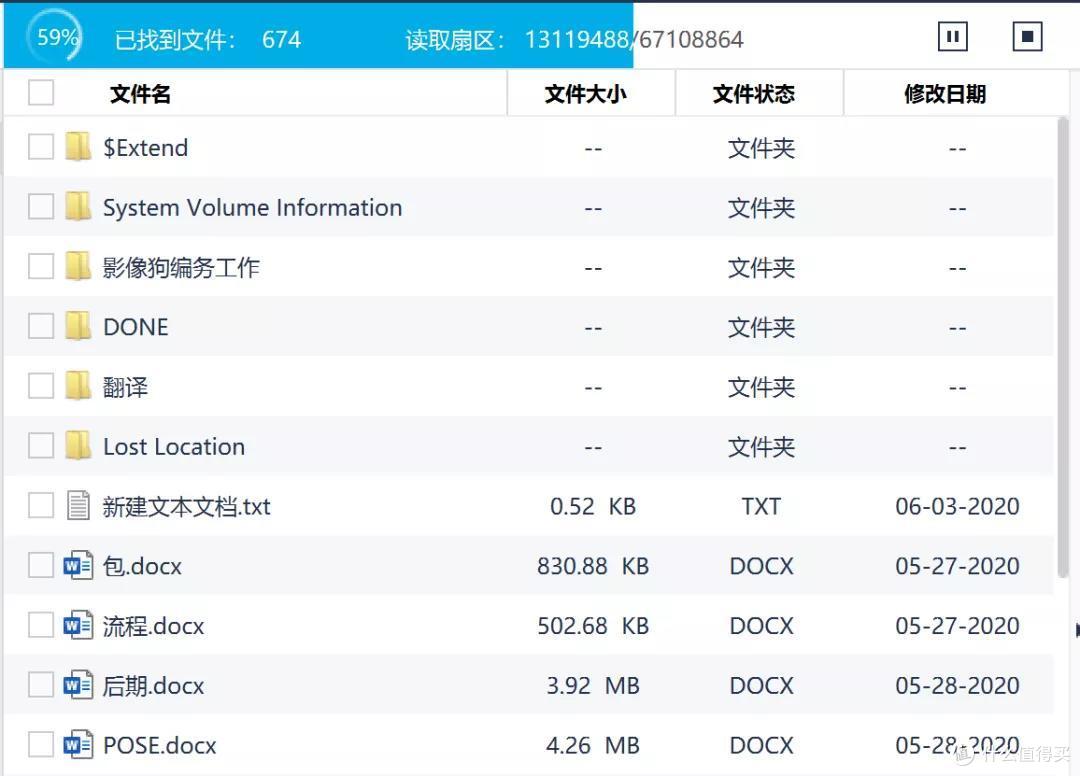Click the 翻译 folder icon
1080x776 pixels.
click(x=78, y=386)
